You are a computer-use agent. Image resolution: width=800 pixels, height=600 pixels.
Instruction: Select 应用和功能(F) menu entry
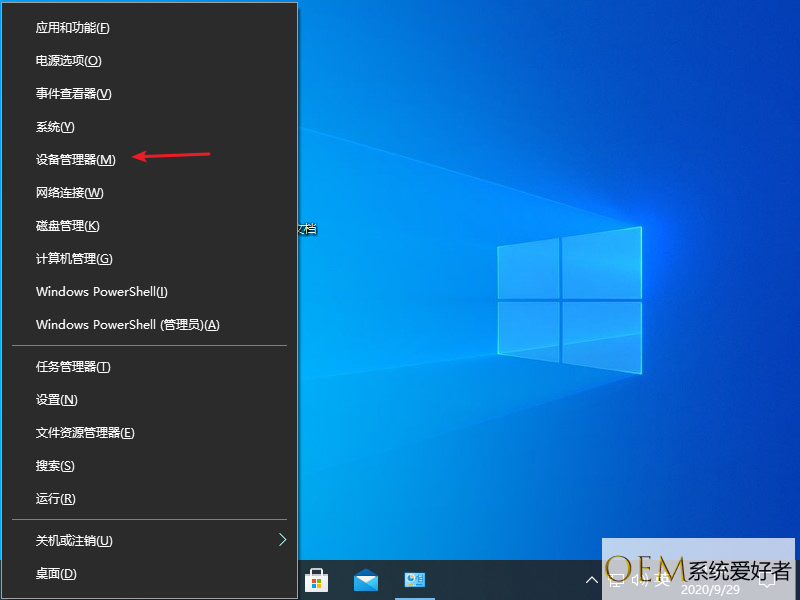click(73, 28)
